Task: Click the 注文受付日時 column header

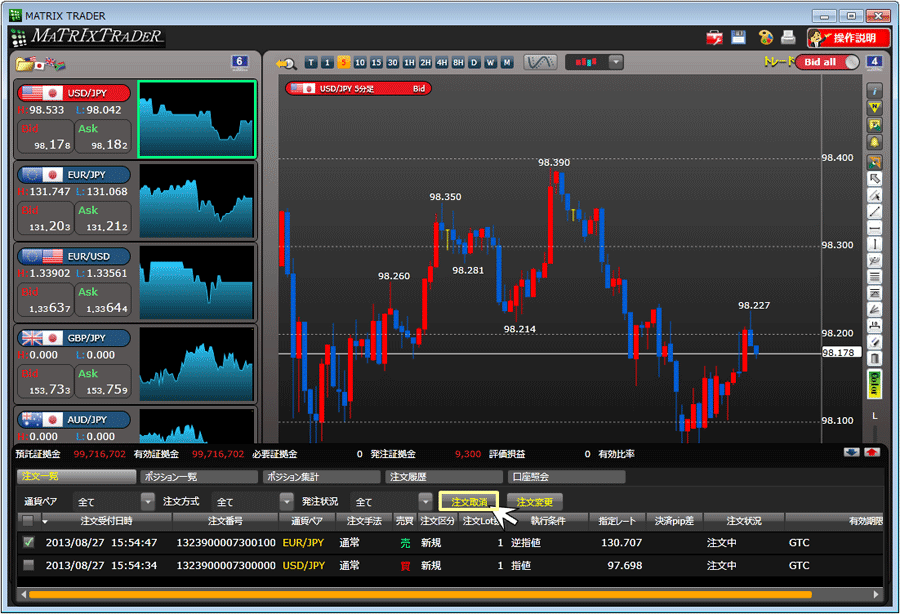Action: pyautogui.click(x=106, y=520)
